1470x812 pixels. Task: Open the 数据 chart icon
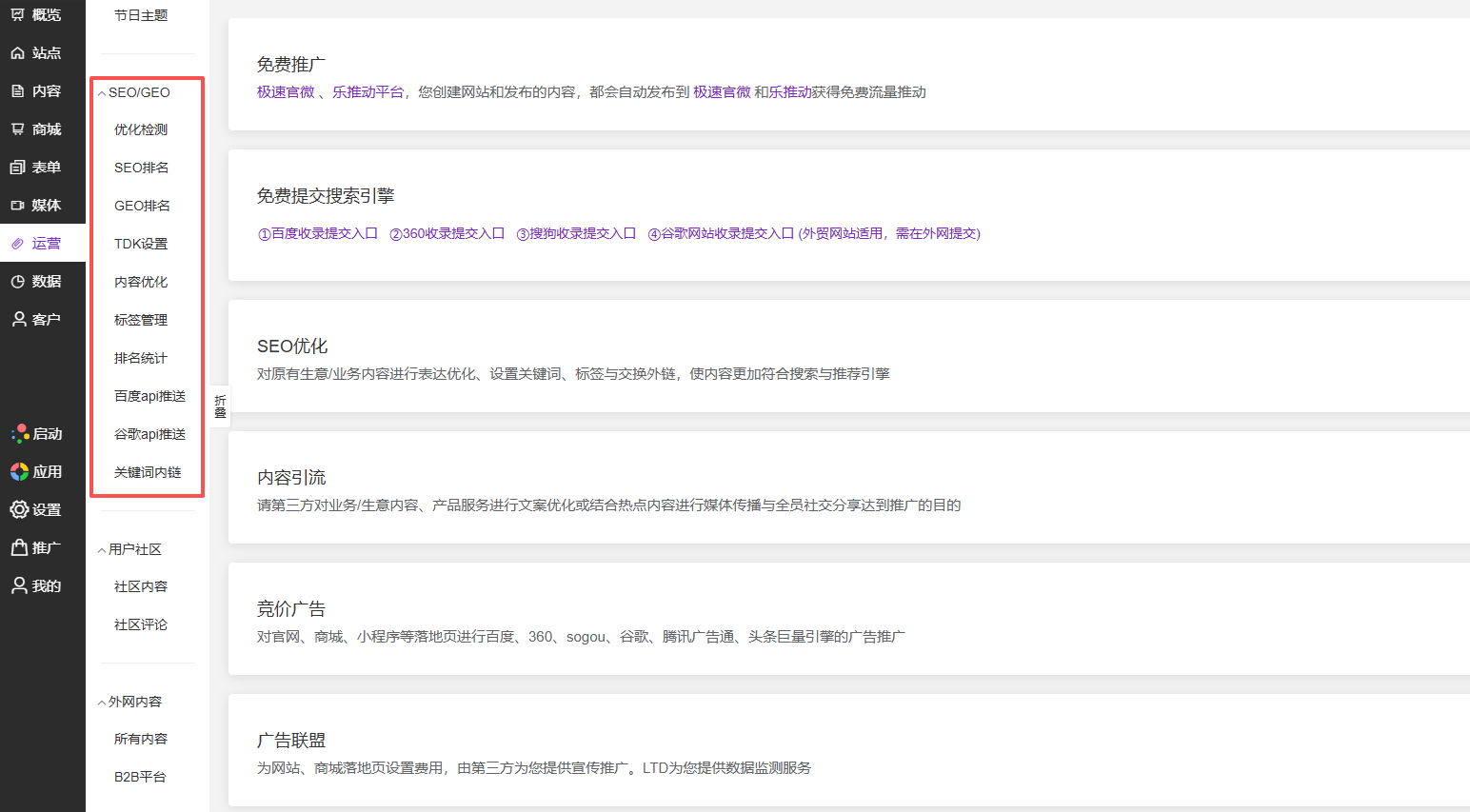(17, 282)
